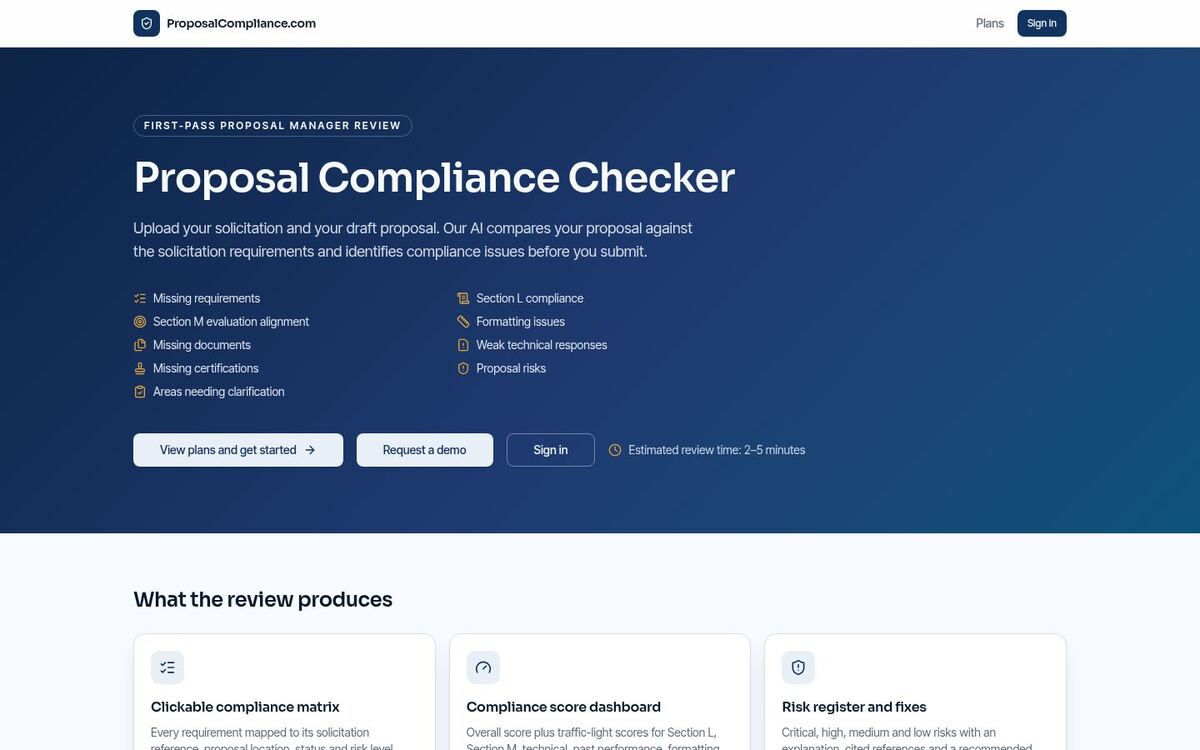Image resolution: width=1200 pixels, height=750 pixels.
Task: Click the Proposal Compliance Checker heading
Action: [x=434, y=177]
